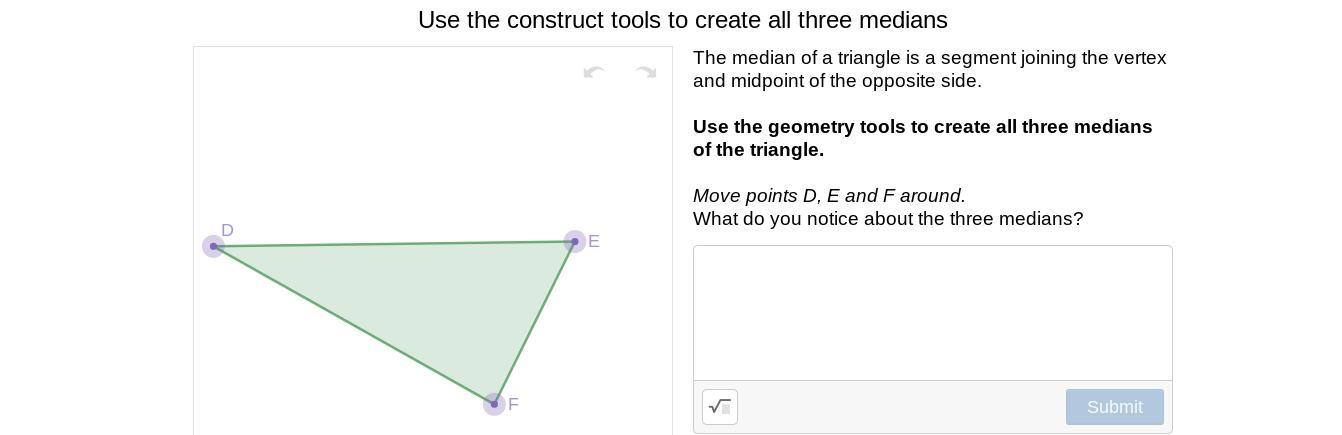The height and width of the screenshot is (435, 1342).
Task: Select vertex point E
Action: 574,241
